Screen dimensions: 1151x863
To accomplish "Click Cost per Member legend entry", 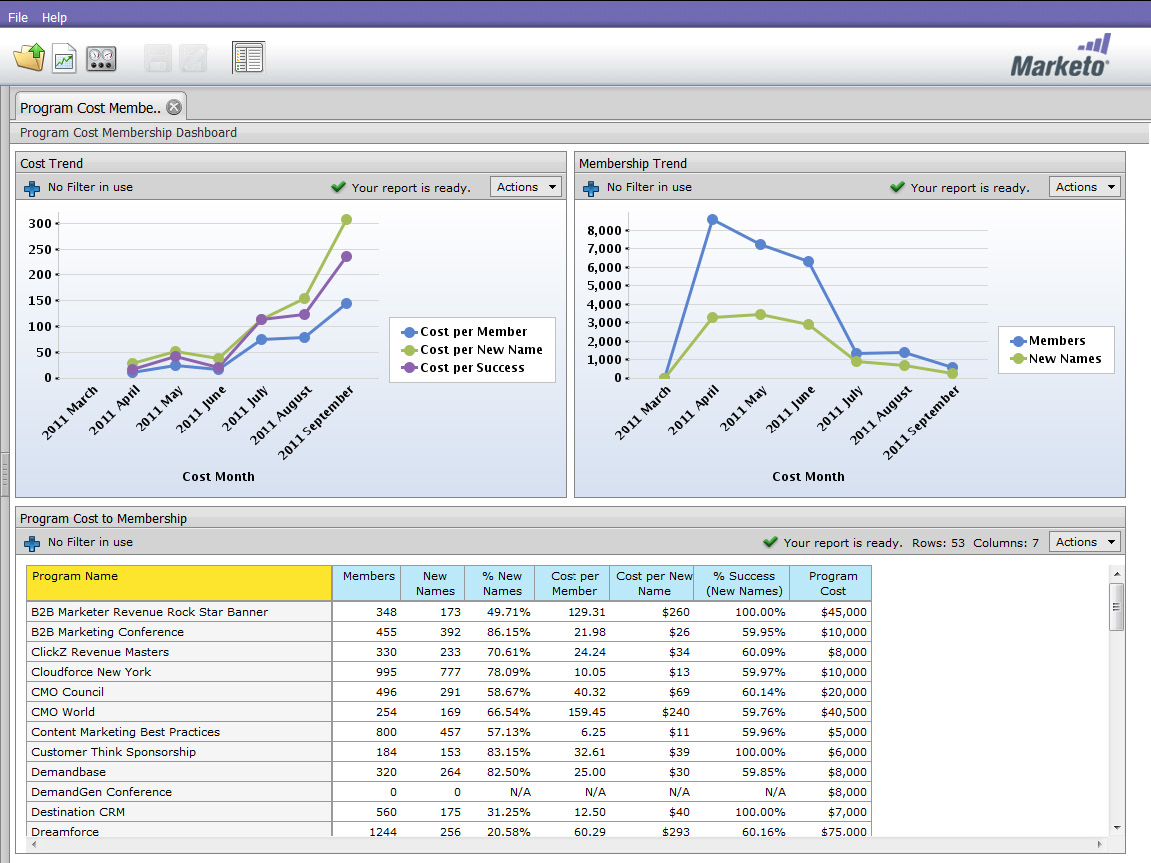I will [464, 332].
